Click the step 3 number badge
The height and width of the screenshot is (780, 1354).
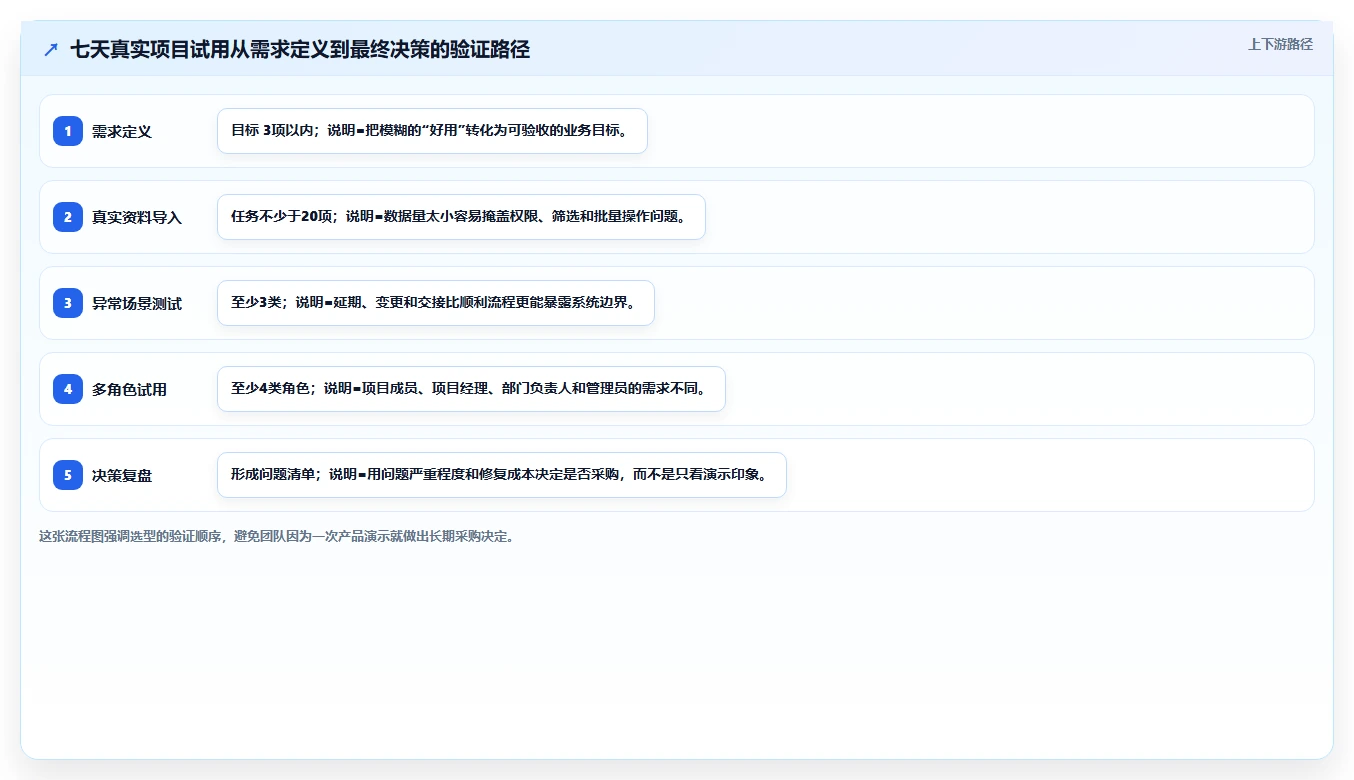click(68, 303)
